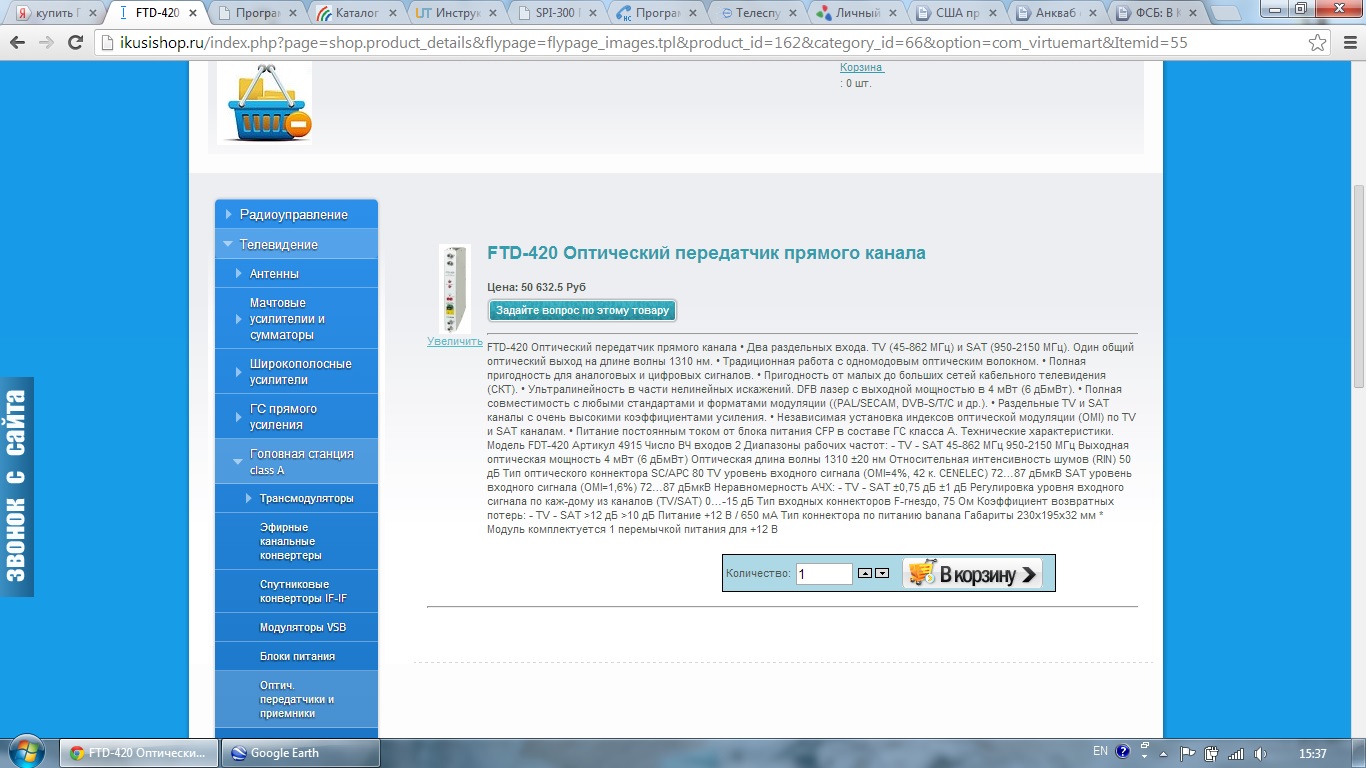Open the Корзина cart link
The width and height of the screenshot is (1366, 768).
pos(861,67)
